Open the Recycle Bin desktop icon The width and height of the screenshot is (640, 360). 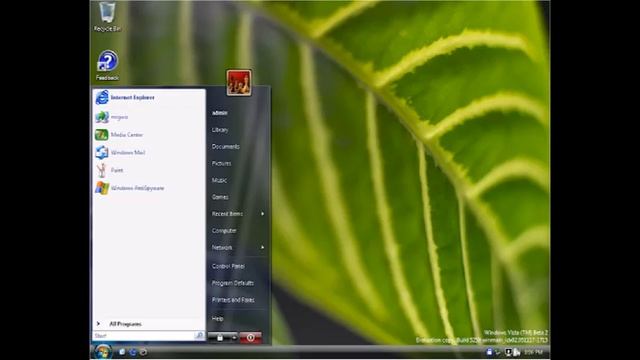(107, 17)
